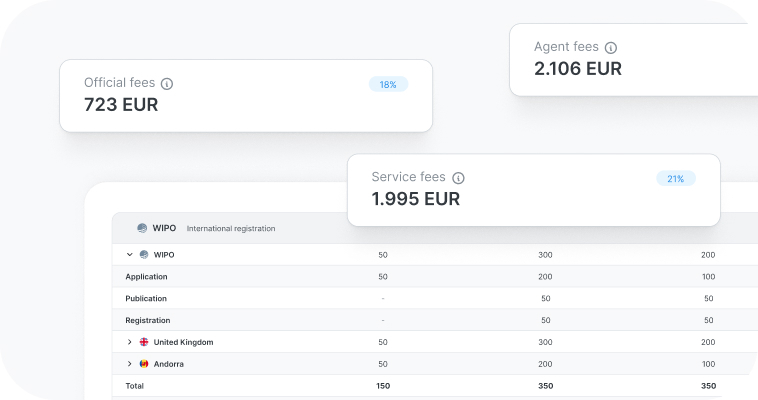This screenshot has width=758, height=400.
Task: Click the info icon beside Service fees
Action: (458, 178)
